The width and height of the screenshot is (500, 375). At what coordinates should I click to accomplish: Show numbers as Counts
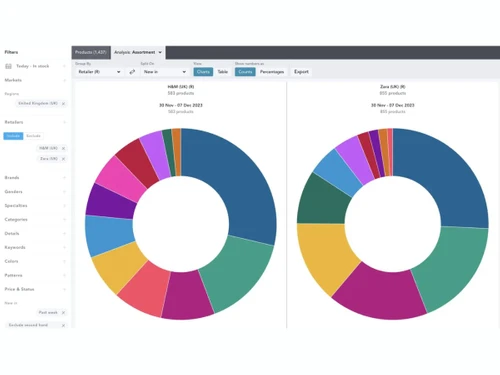245,72
